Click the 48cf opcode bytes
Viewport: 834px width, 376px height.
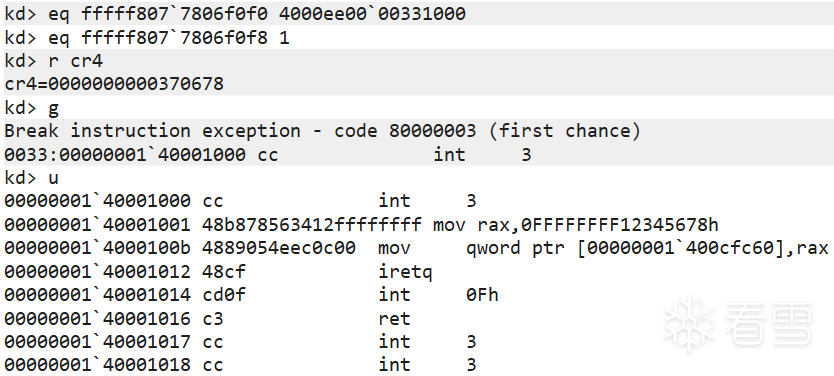224,271
